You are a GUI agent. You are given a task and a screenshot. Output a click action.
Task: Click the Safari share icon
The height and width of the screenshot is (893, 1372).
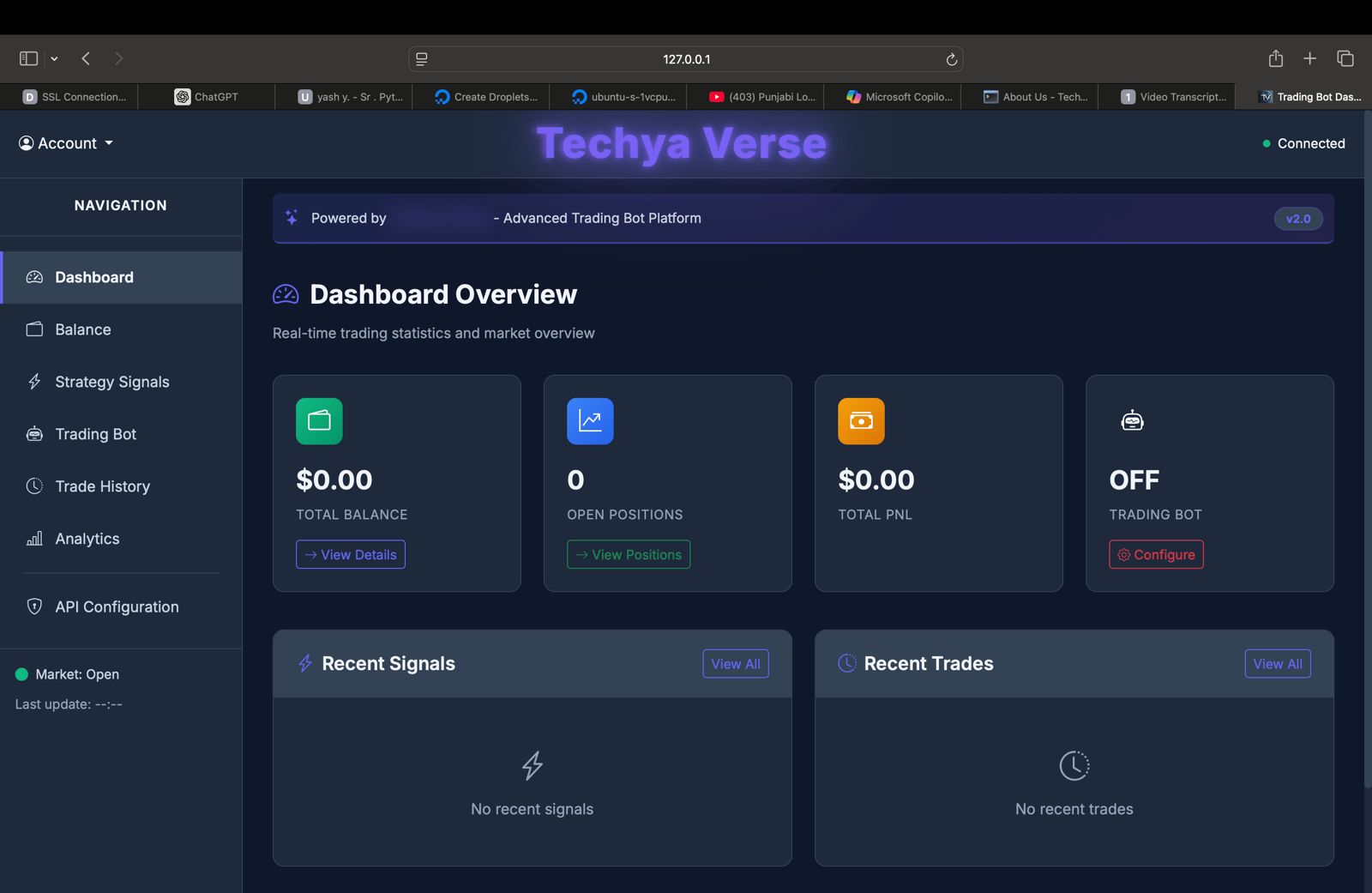tap(1275, 58)
